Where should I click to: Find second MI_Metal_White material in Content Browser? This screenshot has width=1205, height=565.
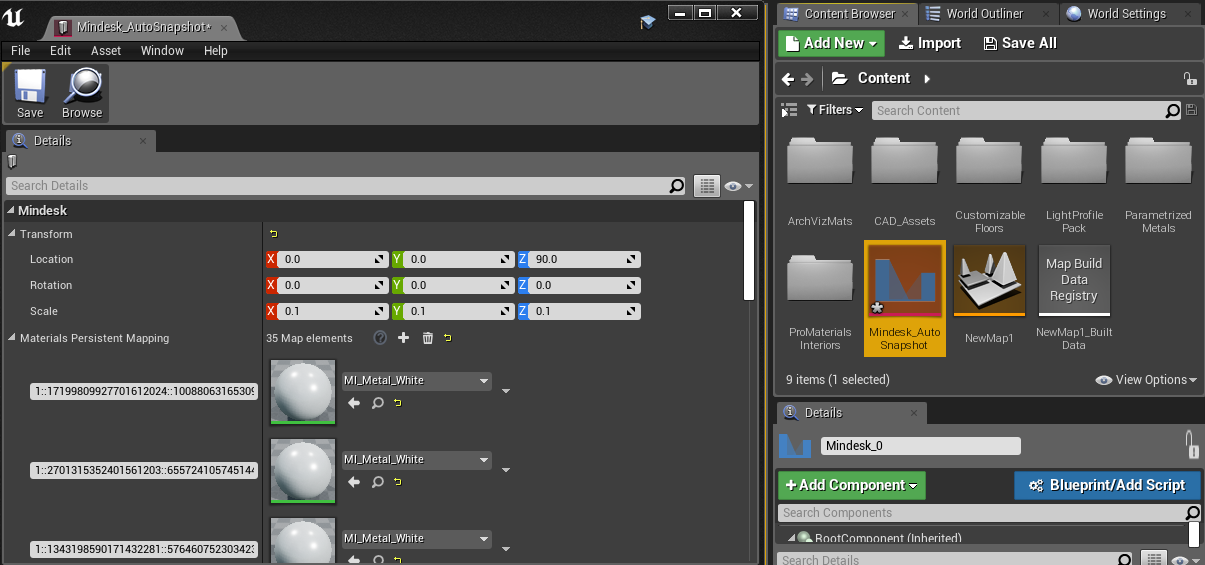(378, 481)
